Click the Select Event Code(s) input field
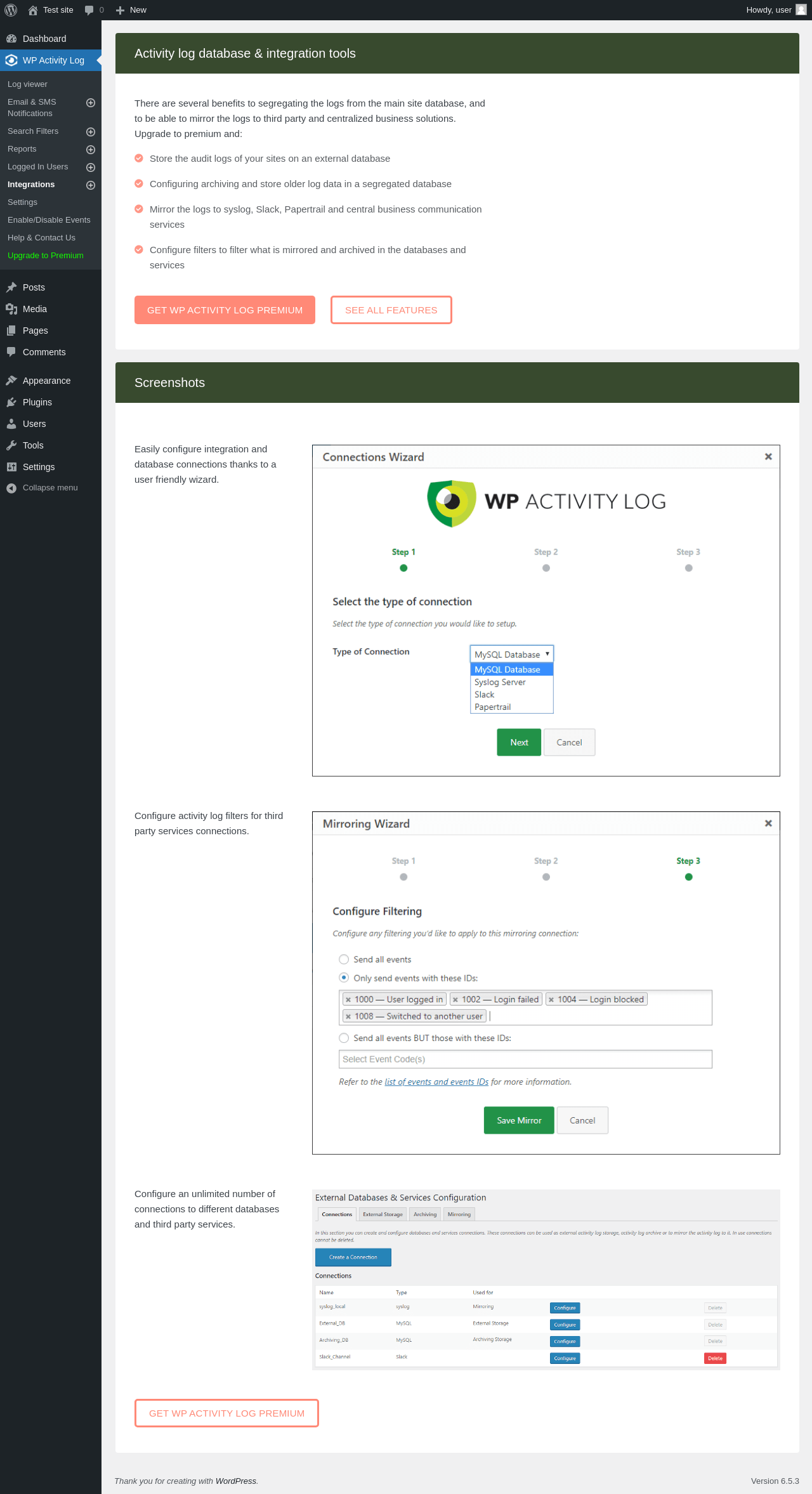This screenshot has width=812, height=1494. (525, 1059)
